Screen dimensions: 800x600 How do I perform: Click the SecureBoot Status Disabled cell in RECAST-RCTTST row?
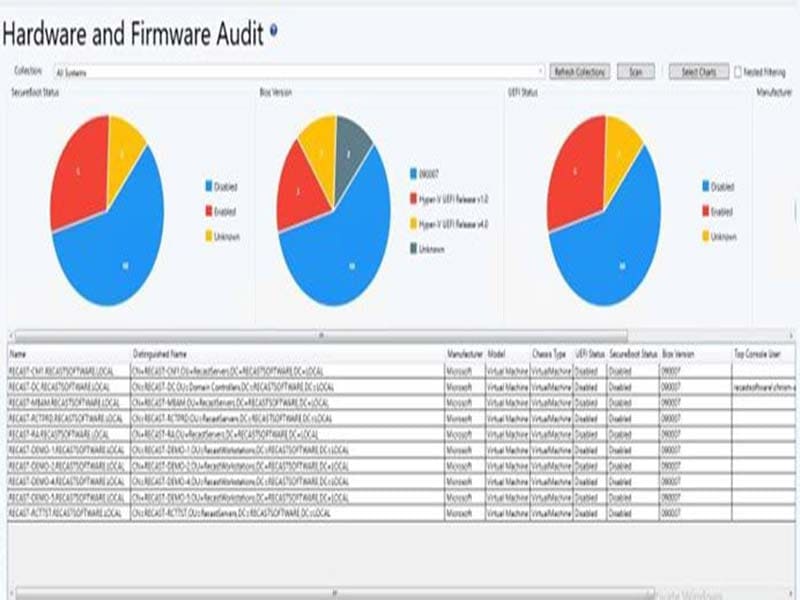tap(633, 514)
